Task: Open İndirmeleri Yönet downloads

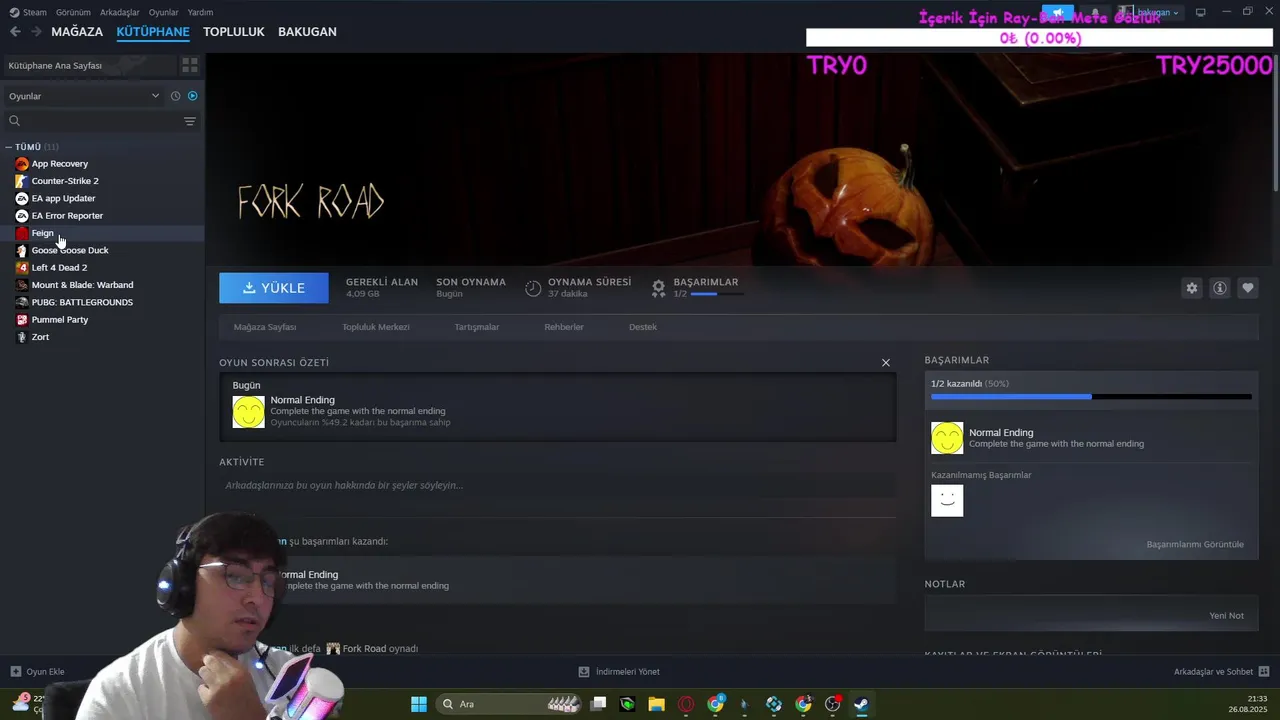Action: coord(619,672)
